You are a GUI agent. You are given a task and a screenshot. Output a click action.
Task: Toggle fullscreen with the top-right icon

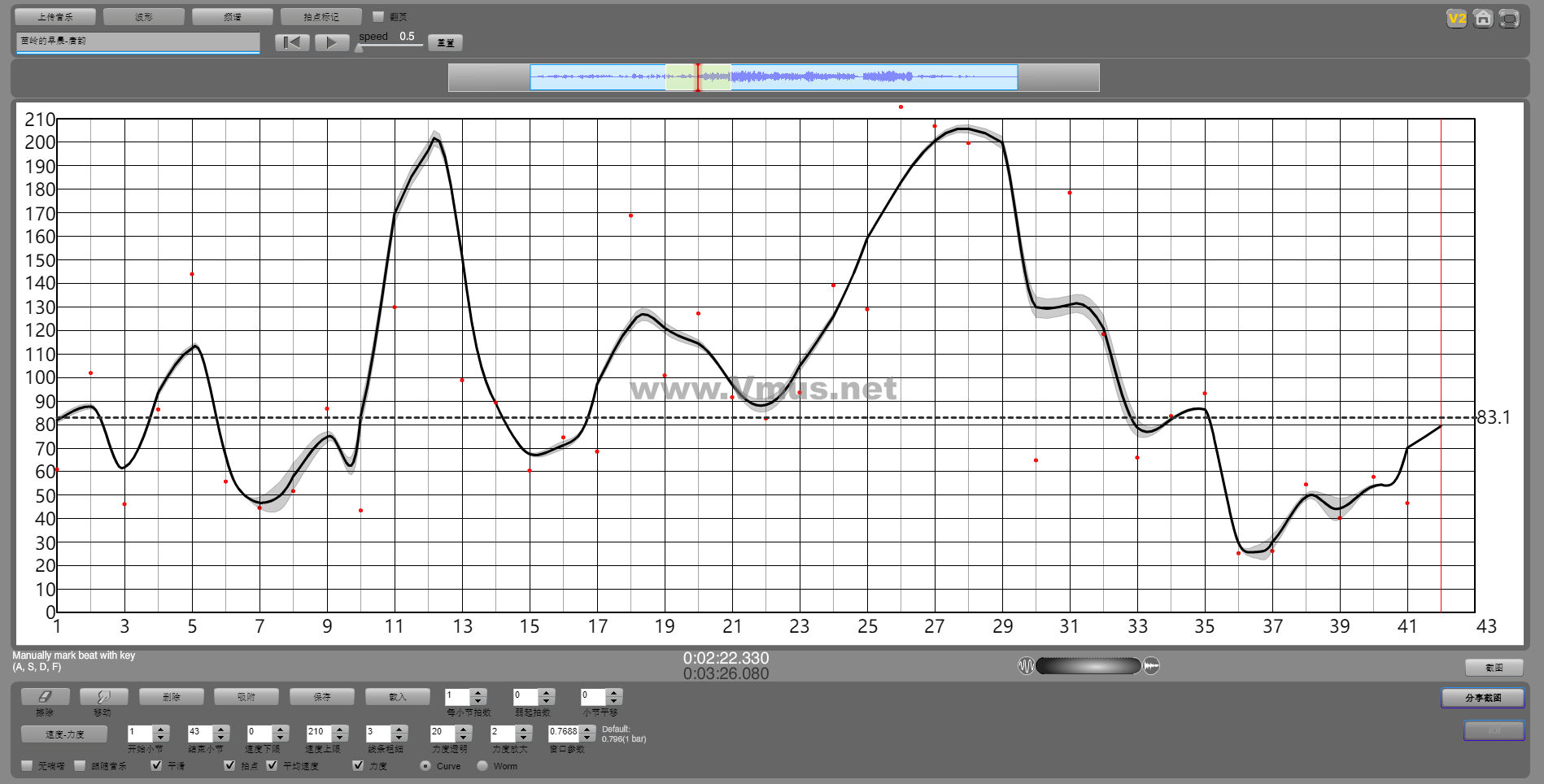(1509, 19)
